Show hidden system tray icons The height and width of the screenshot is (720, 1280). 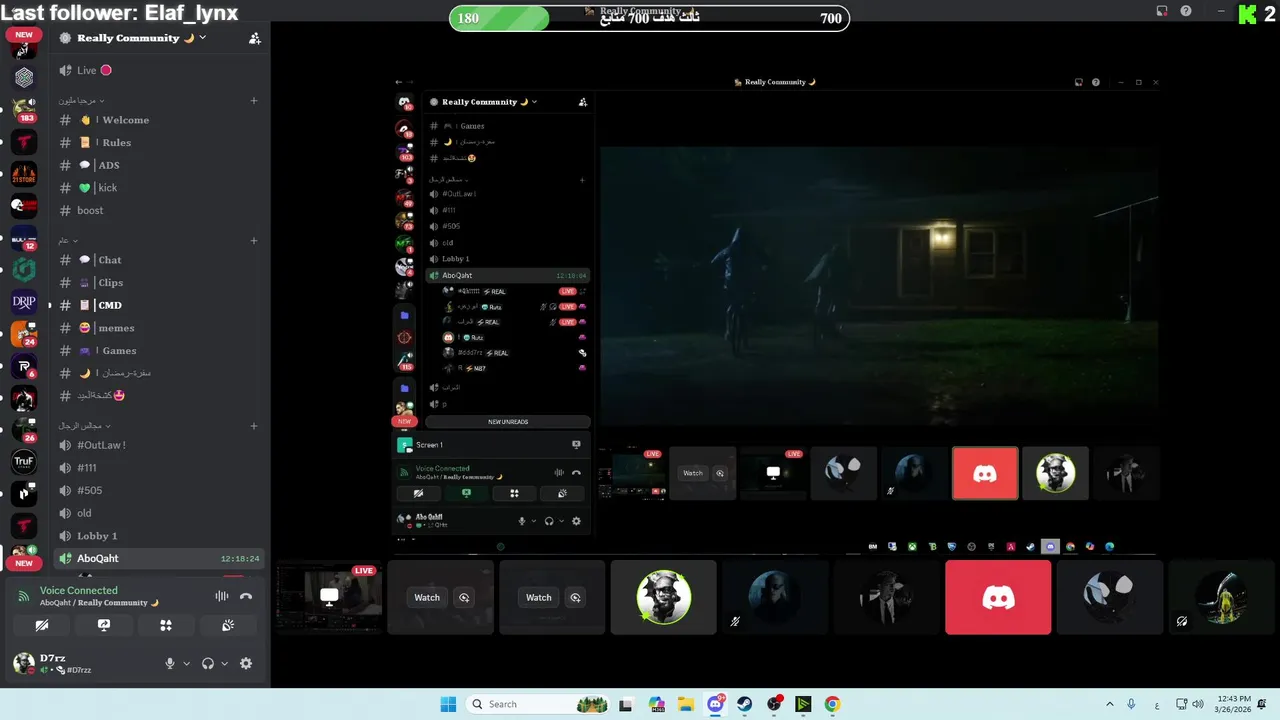[x=1109, y=704]
